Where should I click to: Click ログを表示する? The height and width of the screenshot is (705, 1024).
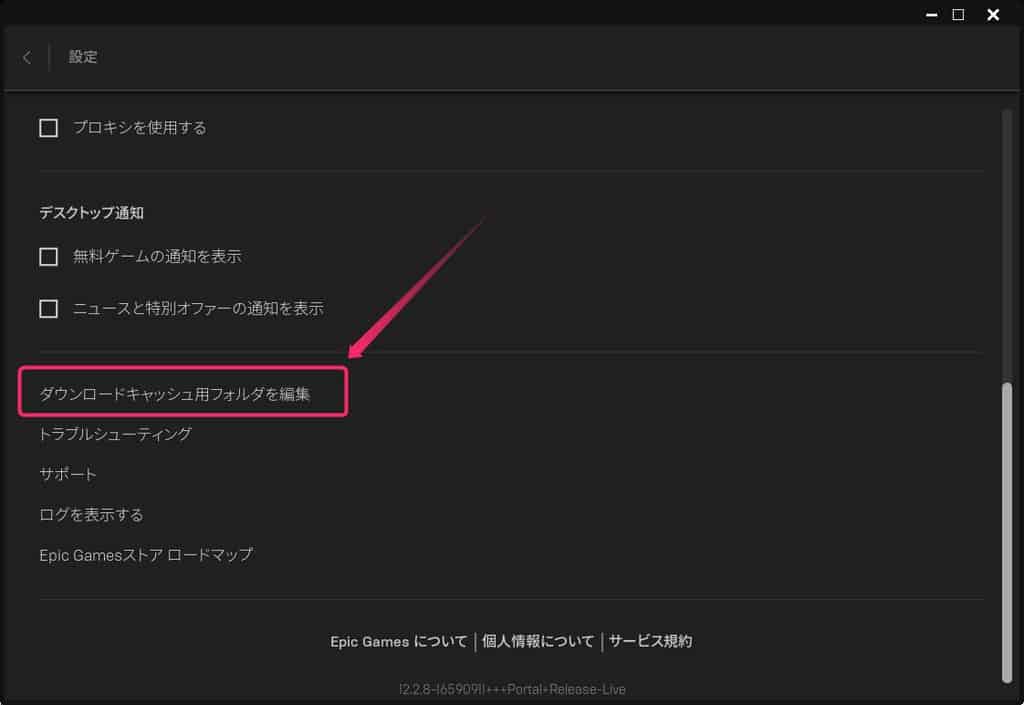pos(91,515)
